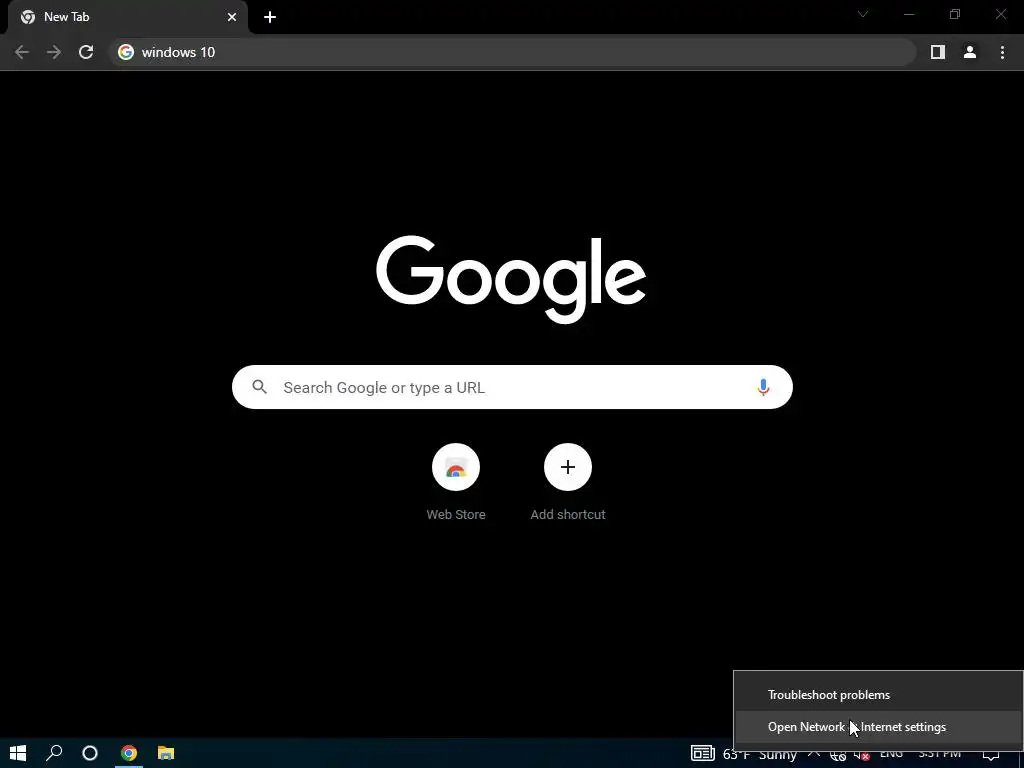Open the Web Store shortcut
Screen dimensions: 1024x768
pos(456,467)
